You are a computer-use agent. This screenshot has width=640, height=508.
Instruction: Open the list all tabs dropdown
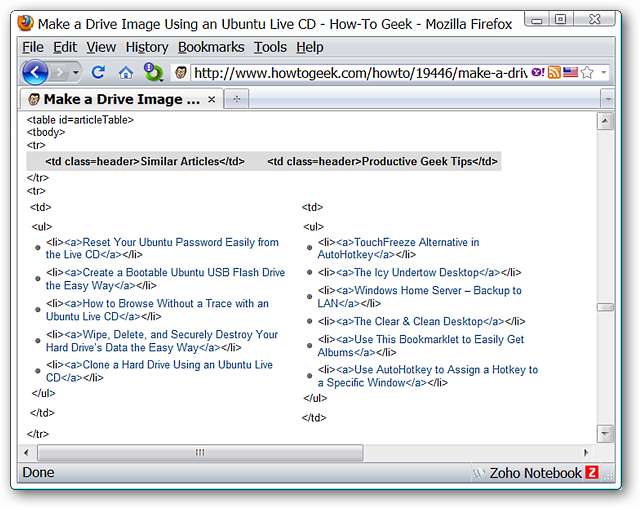(606, 99)
